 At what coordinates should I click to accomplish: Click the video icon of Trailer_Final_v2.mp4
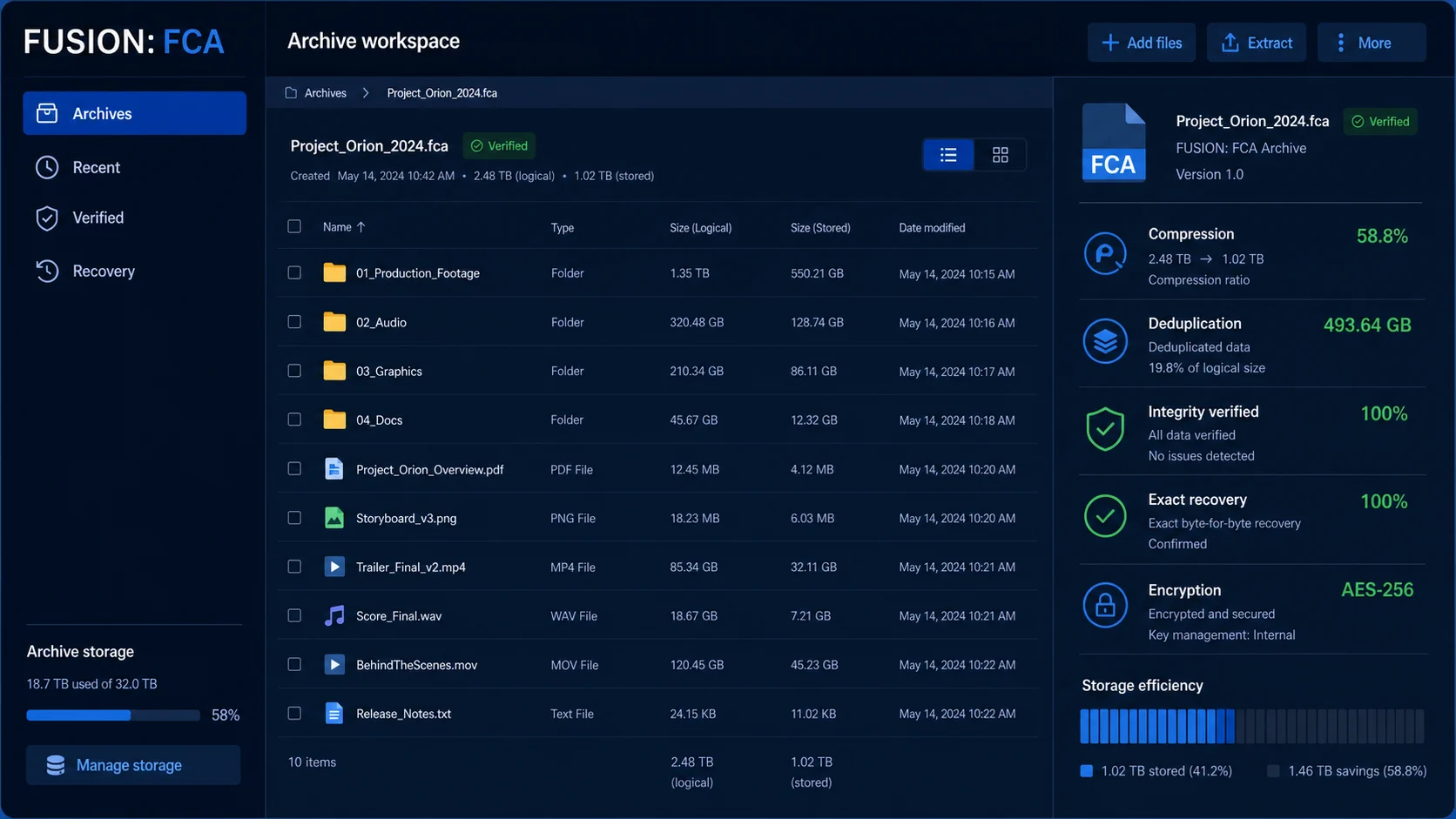point(334,567)
